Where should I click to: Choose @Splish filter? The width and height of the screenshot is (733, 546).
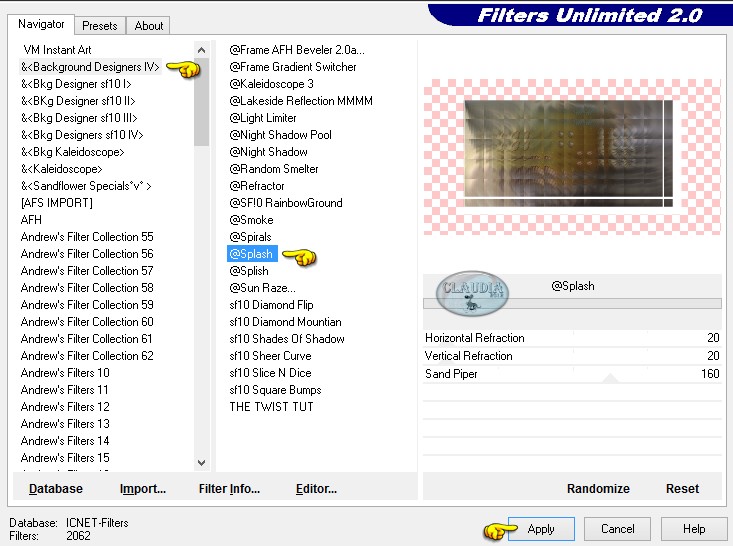tap(249, 271)
